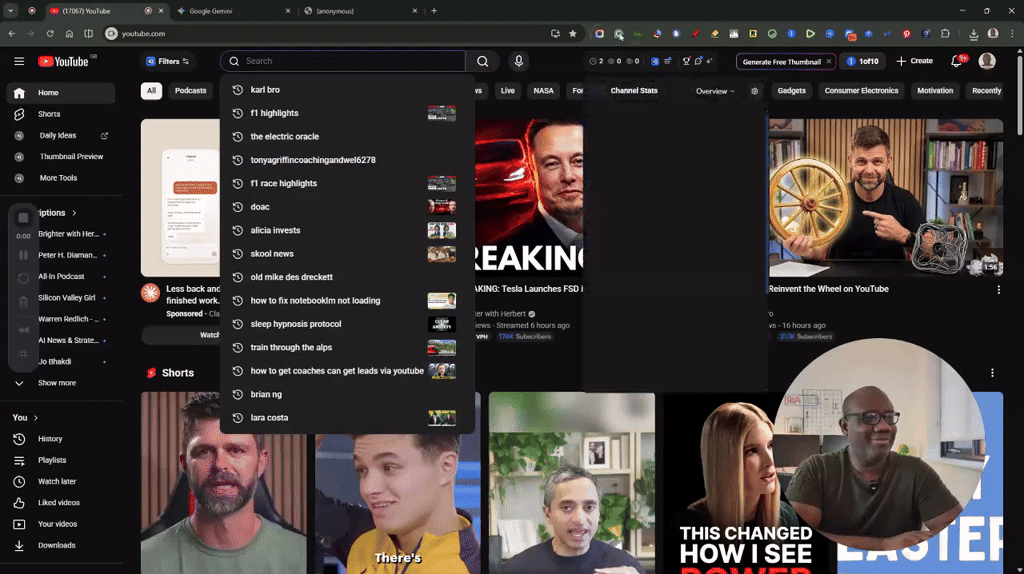This screenshot has height=574, width=1024.
Task: Open browser downloads icon
Action: [x=973, y=34]
